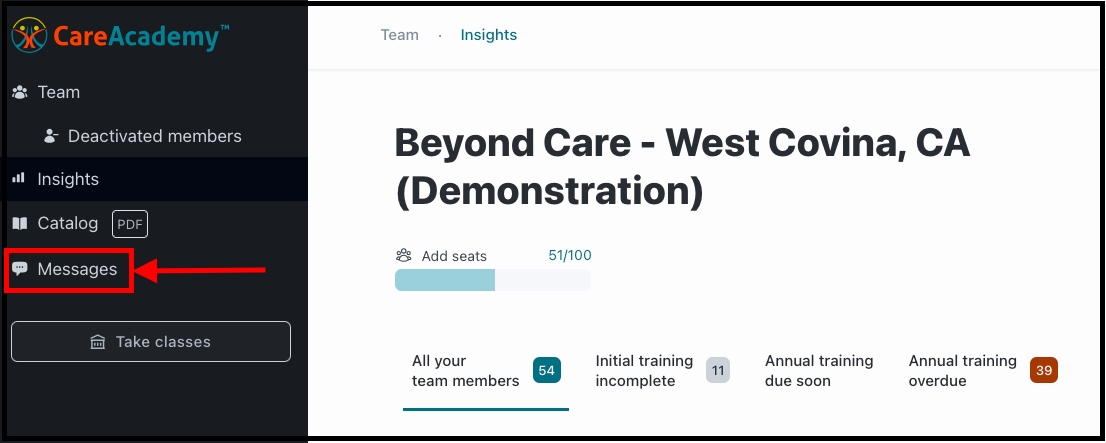
Task: Select the Team sidebar item
Action: (x=47, y=92)
